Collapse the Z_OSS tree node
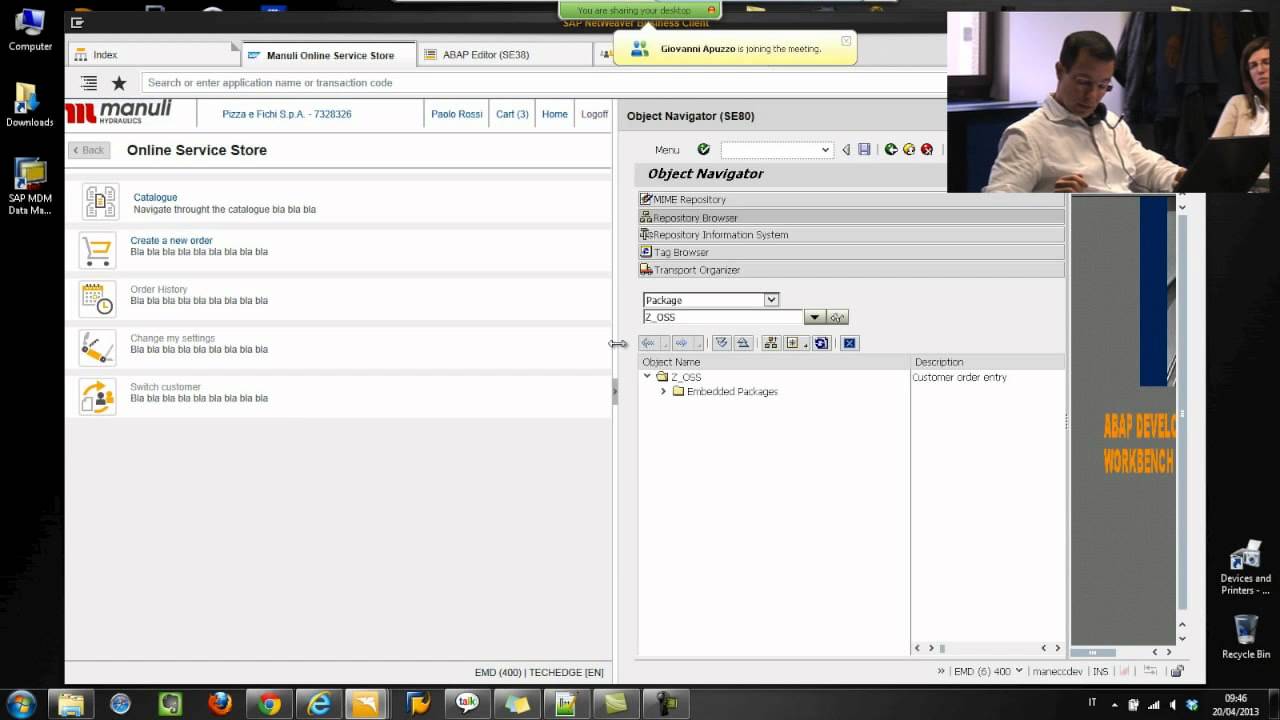This screenshot has width=1280, height=720. [647, 377]
